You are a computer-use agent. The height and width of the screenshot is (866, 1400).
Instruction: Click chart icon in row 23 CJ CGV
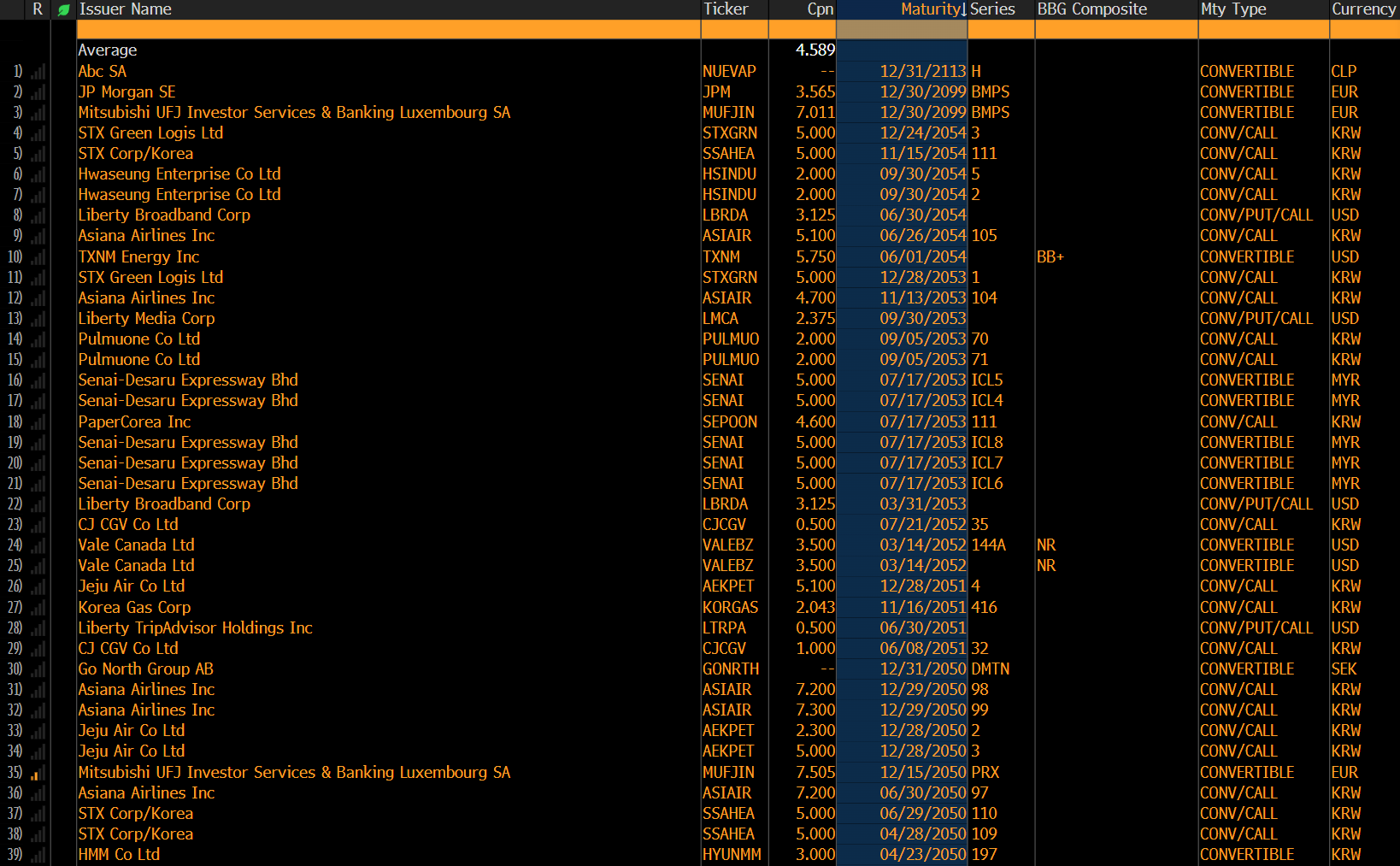[x=38, y=525]
